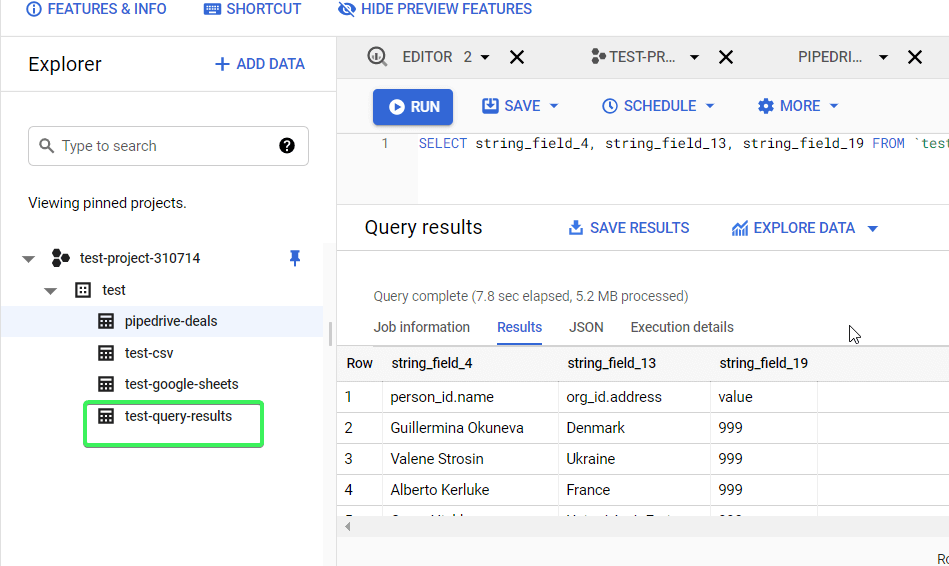Image resolution: width=949 pixels, height=566 pixels.
Task: Click the Explorer panel resize handle
Action: tap(330, 334)
